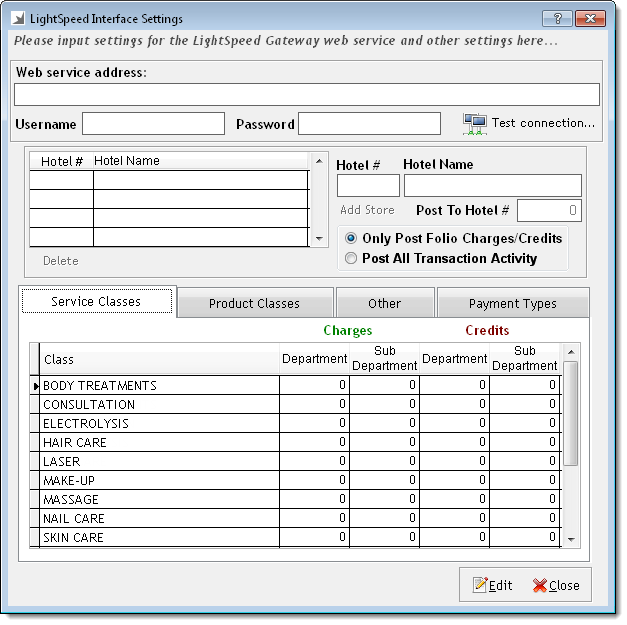The image size is (627, 625).
Task: Switch to the Product Classes tab
Action: [x=254, y=304]
